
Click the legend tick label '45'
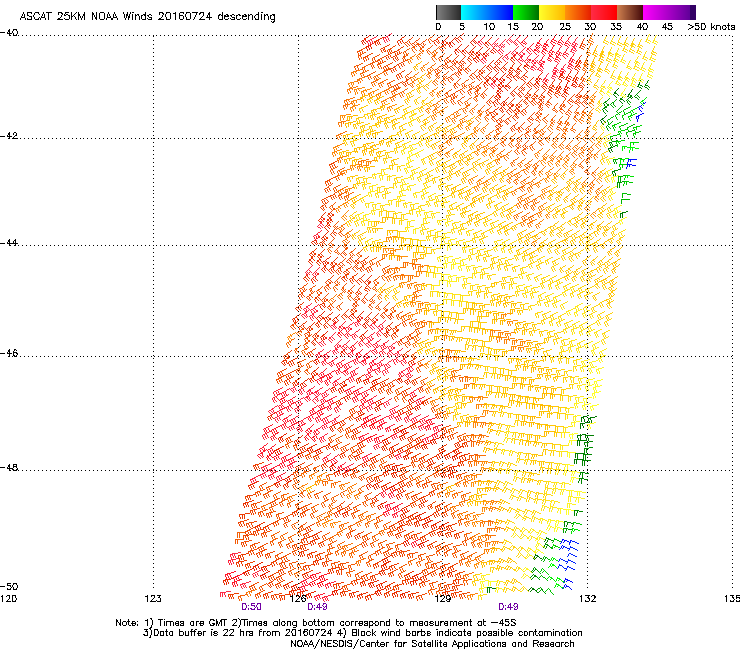point(667,27)
